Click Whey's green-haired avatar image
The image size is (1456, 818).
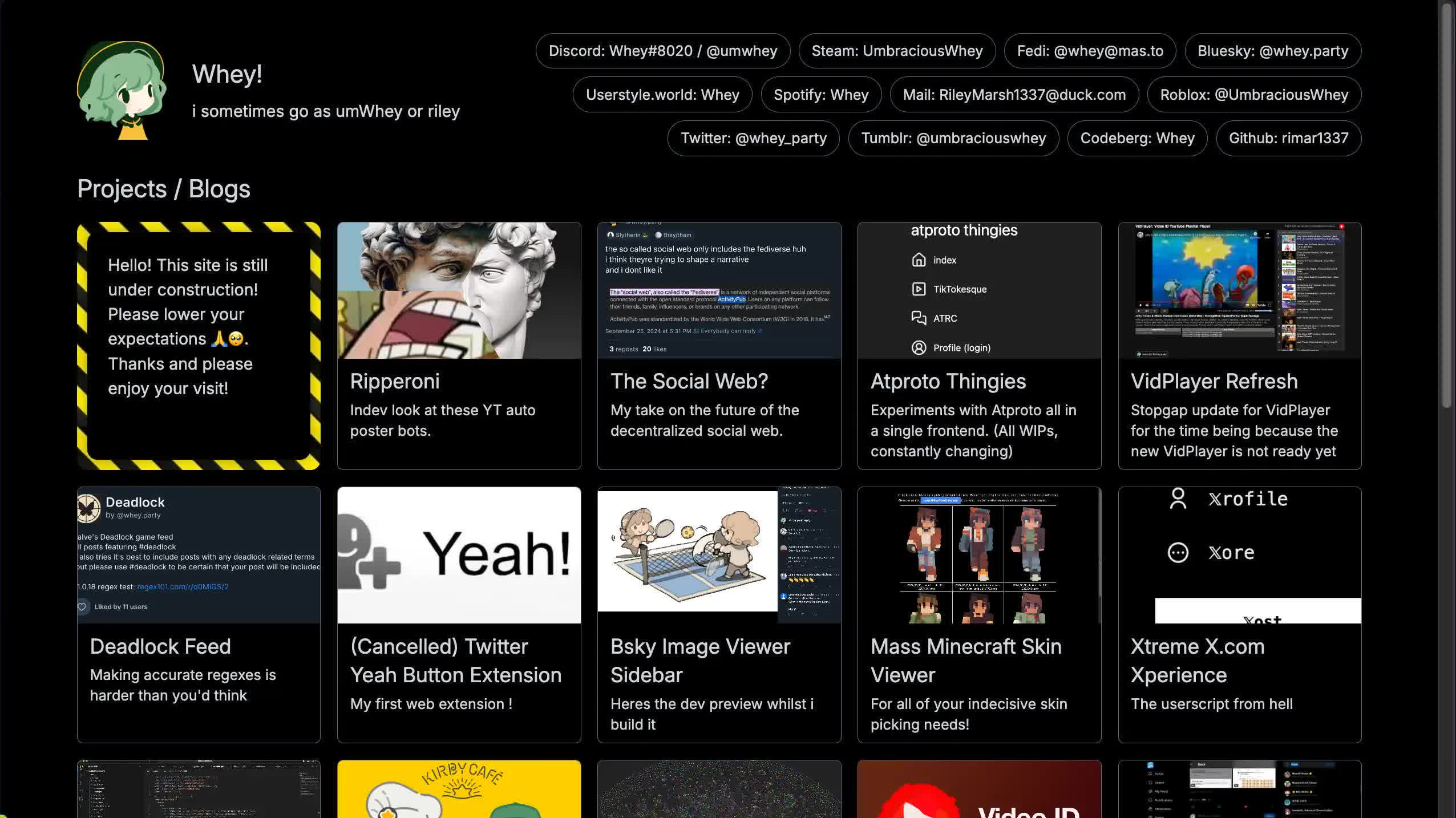coord(122,90)
